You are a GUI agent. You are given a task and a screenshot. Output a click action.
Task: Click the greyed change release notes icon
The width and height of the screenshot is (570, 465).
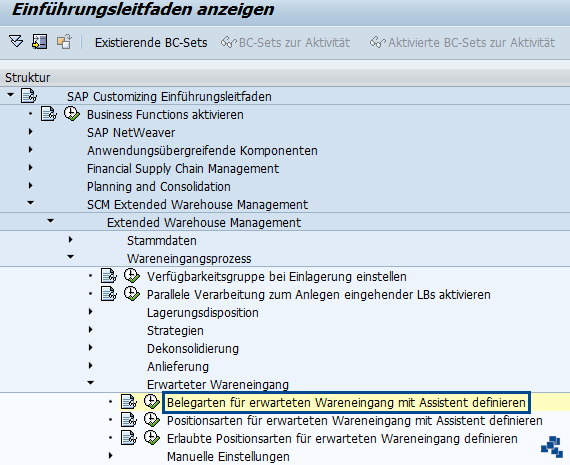[x=64, y=41]
